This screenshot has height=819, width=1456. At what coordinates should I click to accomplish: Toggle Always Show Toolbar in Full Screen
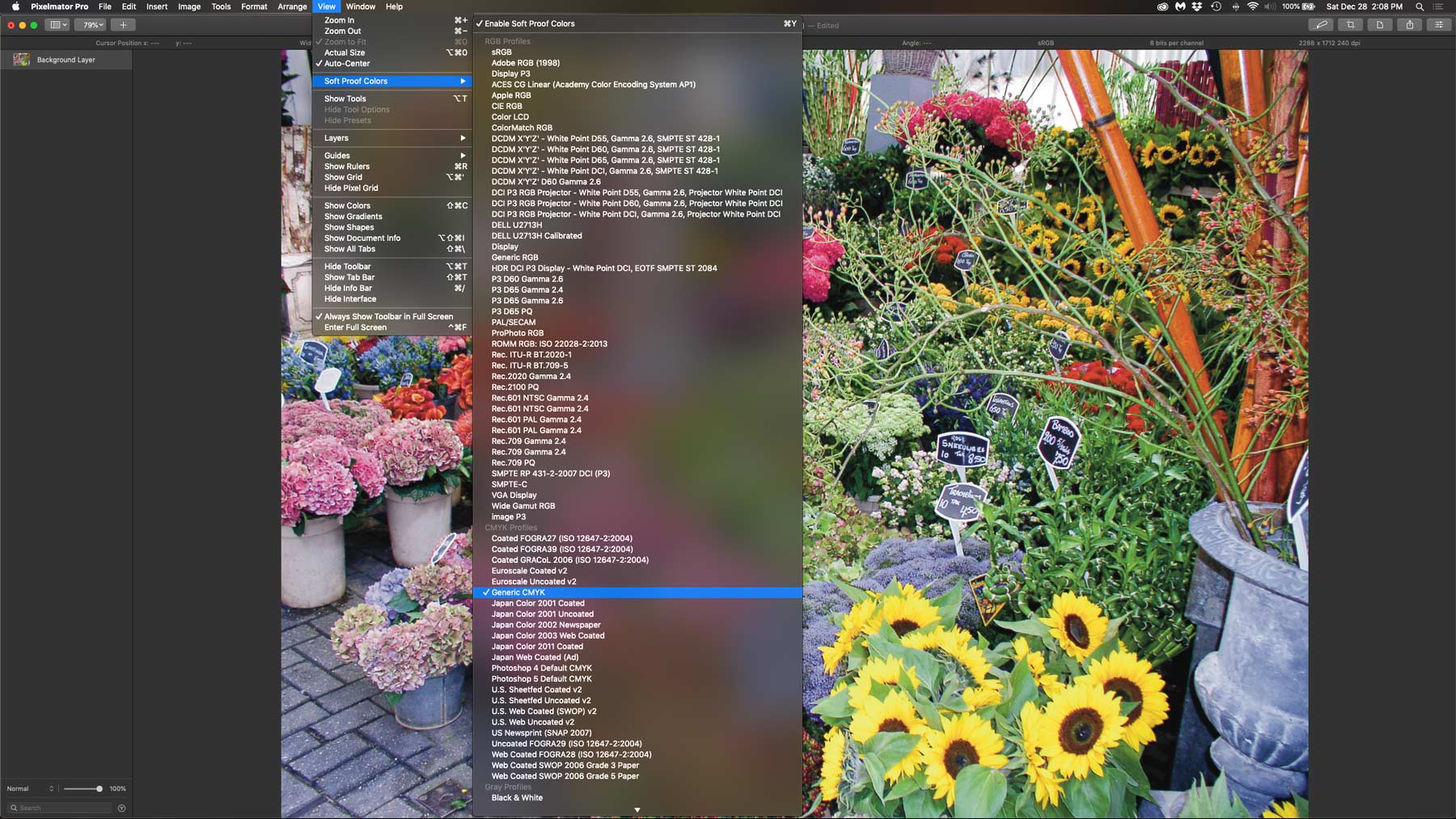(x=392, y=316)
